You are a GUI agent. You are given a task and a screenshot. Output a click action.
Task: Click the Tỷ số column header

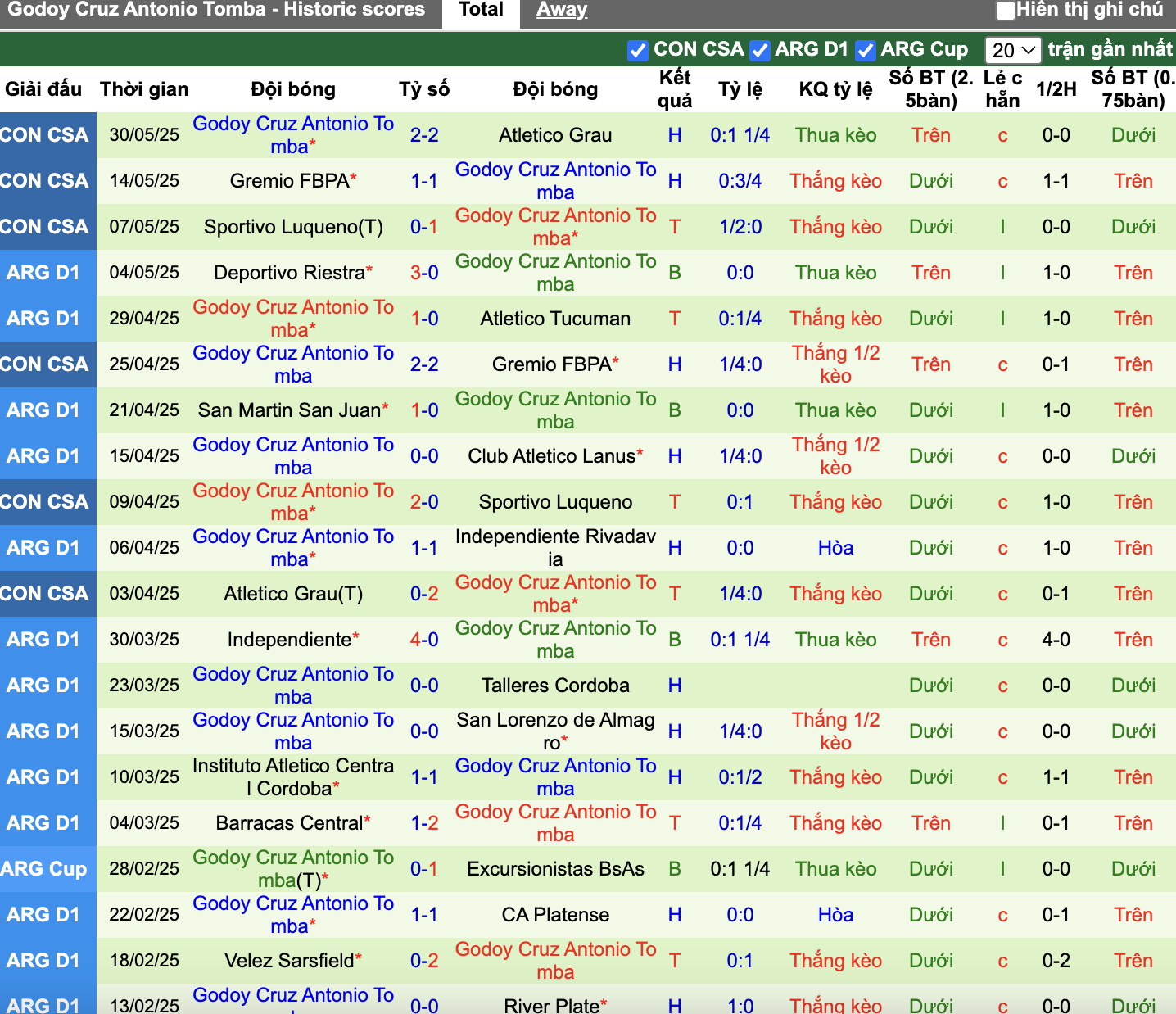424,89
